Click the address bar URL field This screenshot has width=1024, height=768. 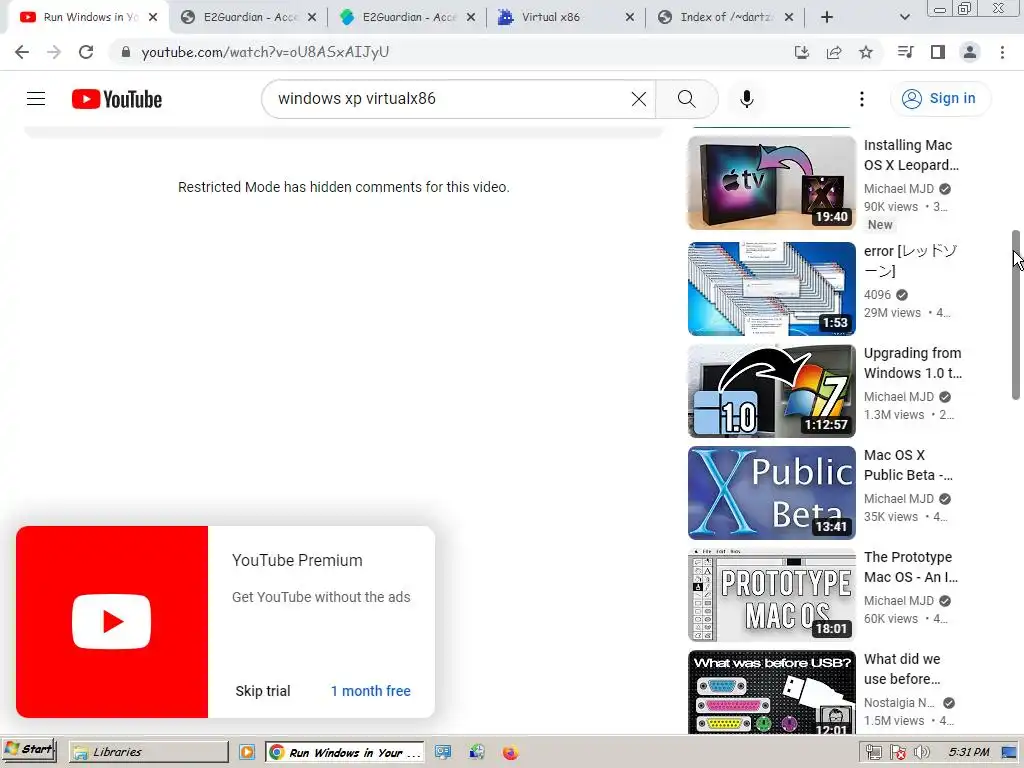(451, 52)
